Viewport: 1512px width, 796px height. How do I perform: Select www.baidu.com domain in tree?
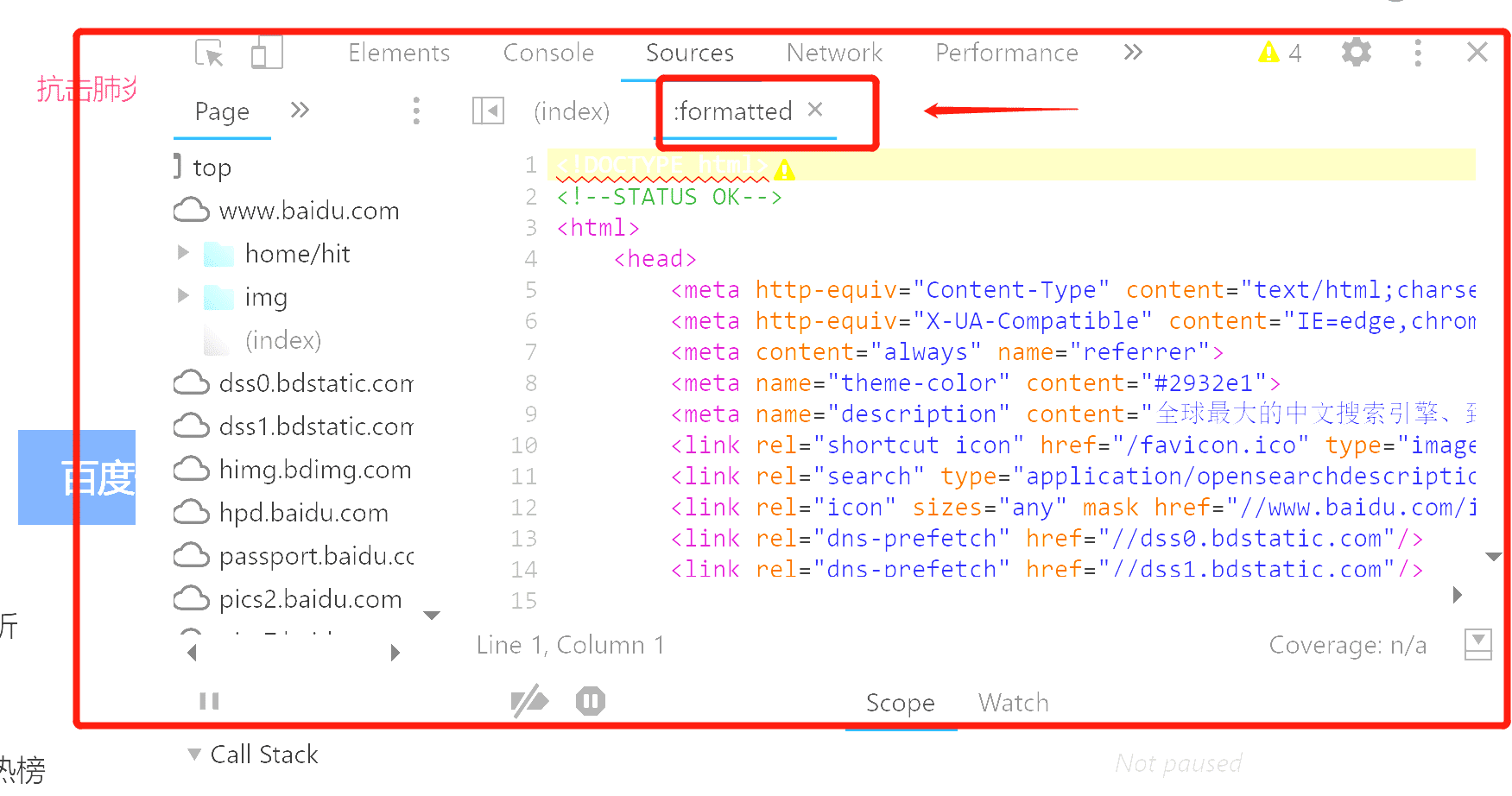point(309,211)
